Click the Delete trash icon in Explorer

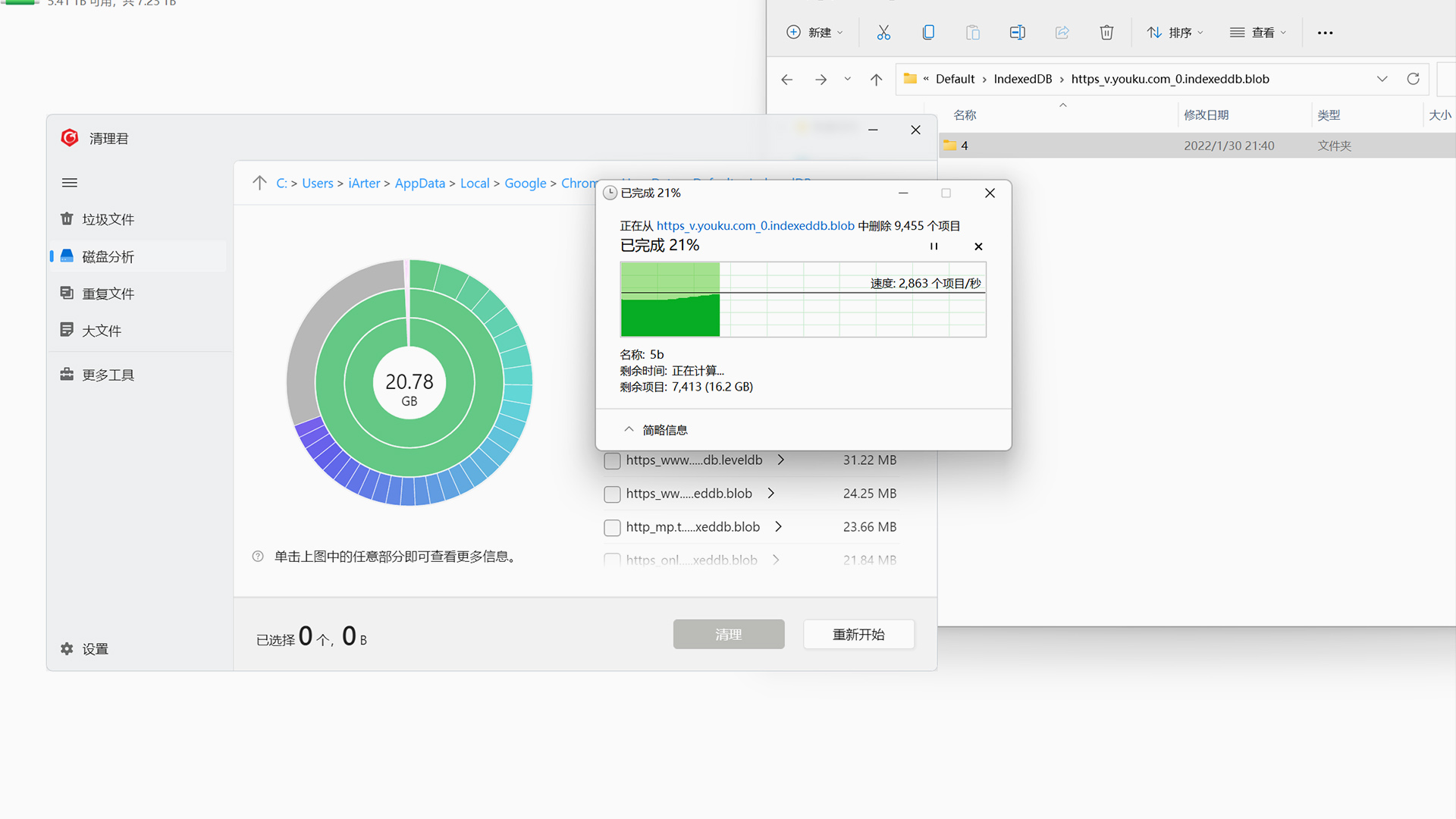(1106, 33)
